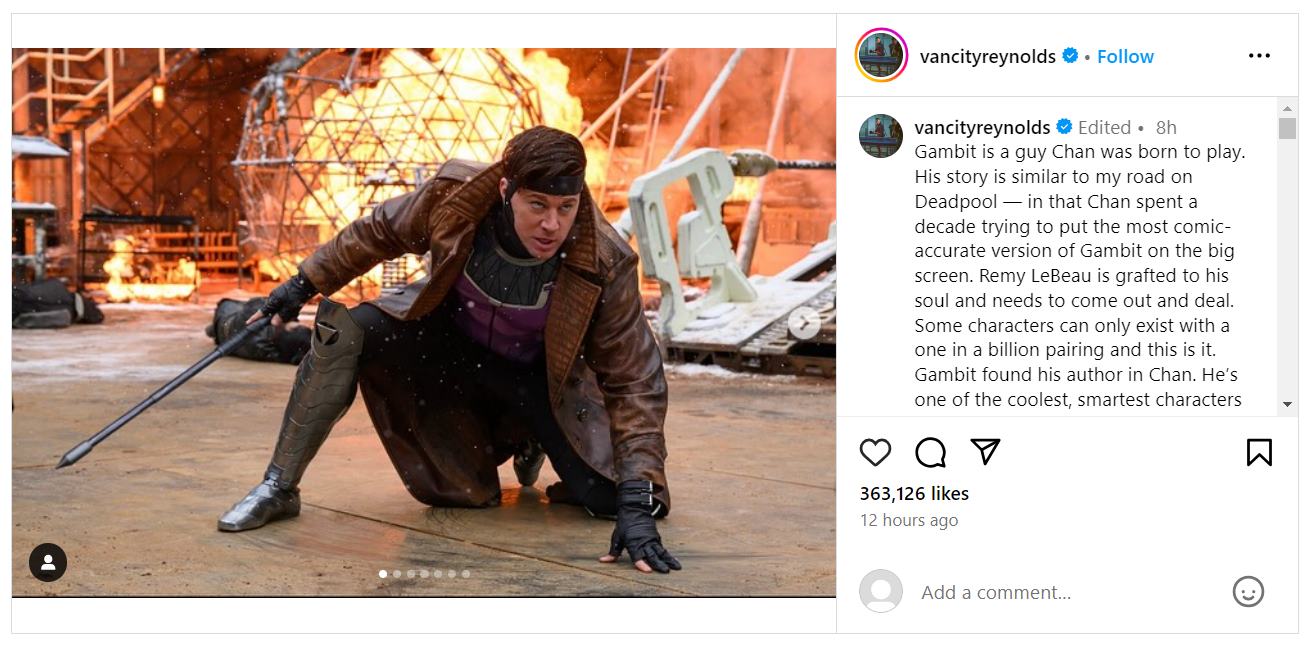Click the smiley emoji icon in the comment box

coord(1247,591)
